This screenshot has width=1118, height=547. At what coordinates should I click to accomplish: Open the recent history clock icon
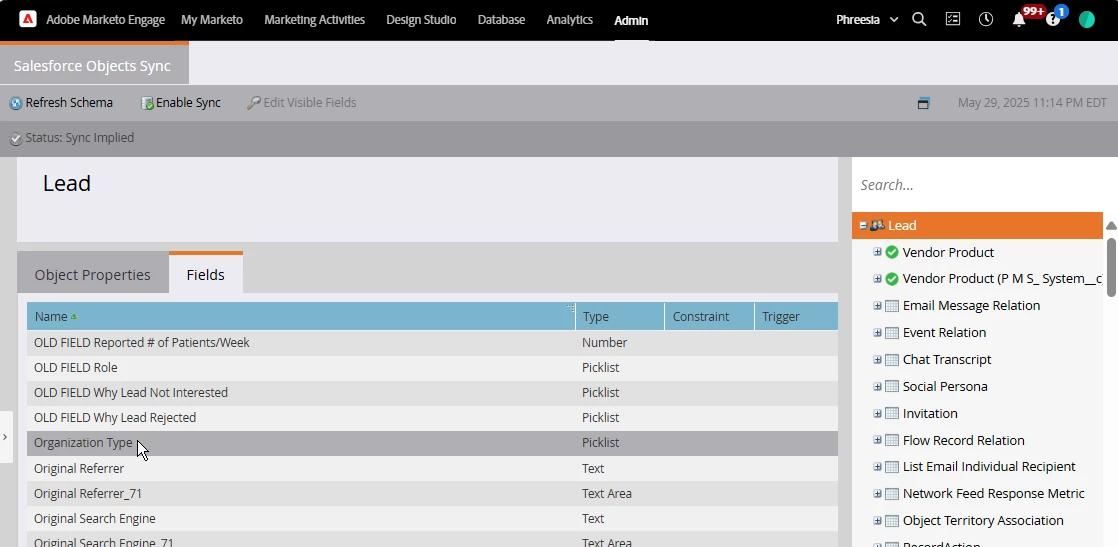coord(986,20)
